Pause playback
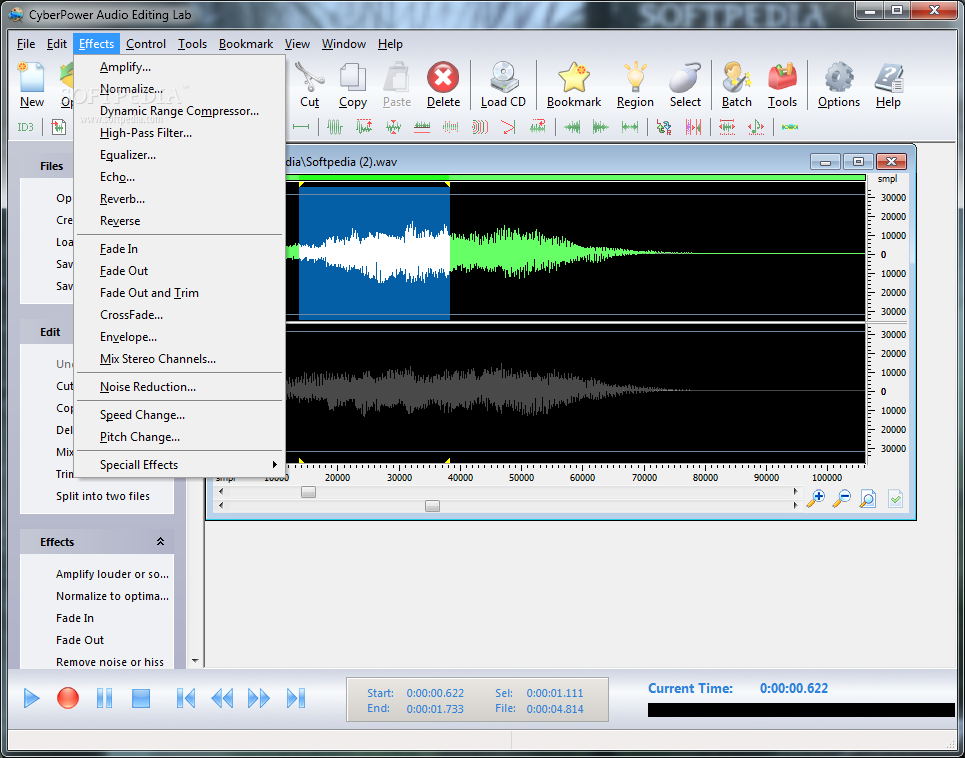Viewport: 965px width, 758px height. 105,698
